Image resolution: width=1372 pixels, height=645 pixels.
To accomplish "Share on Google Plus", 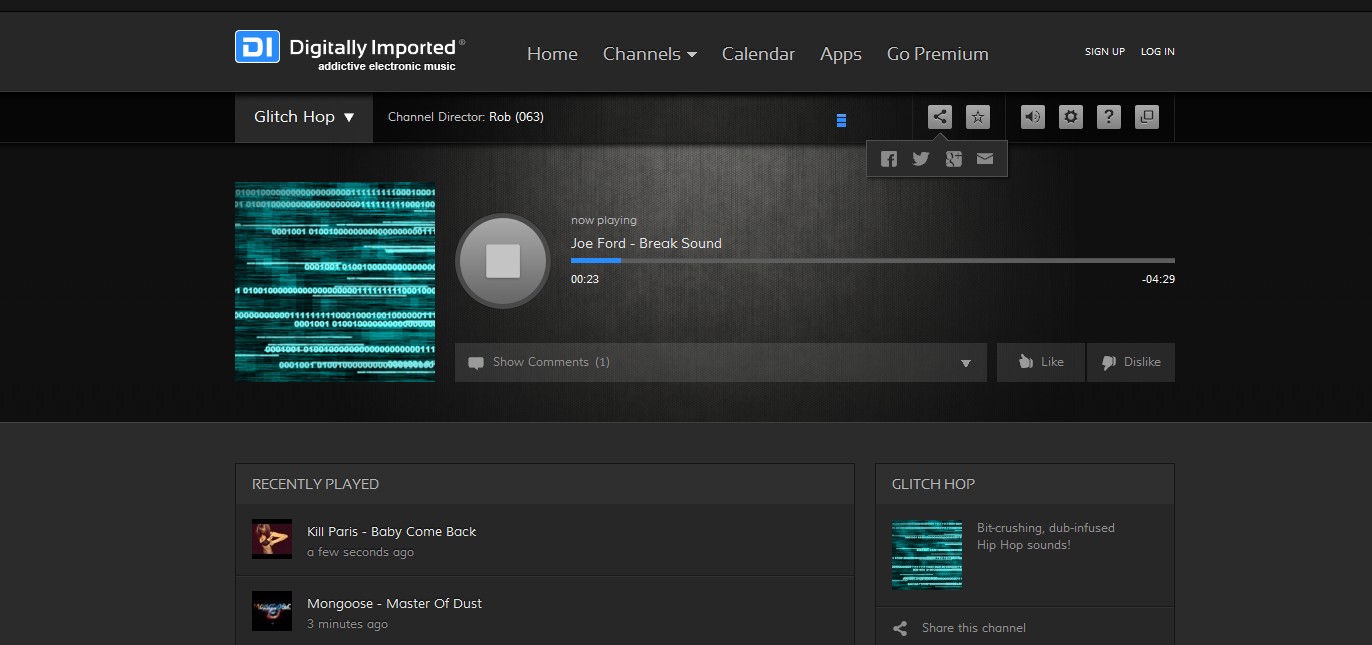I will [x=954, y=159].
